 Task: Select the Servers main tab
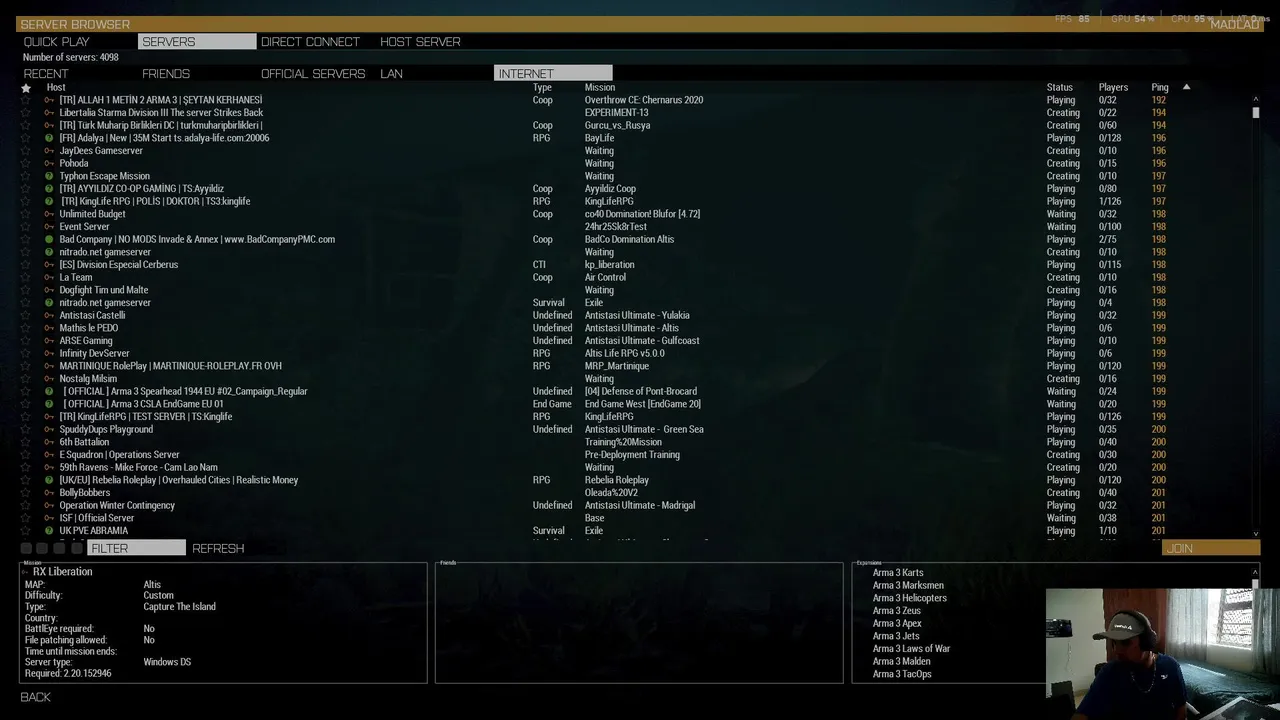(x=197, y=42)
